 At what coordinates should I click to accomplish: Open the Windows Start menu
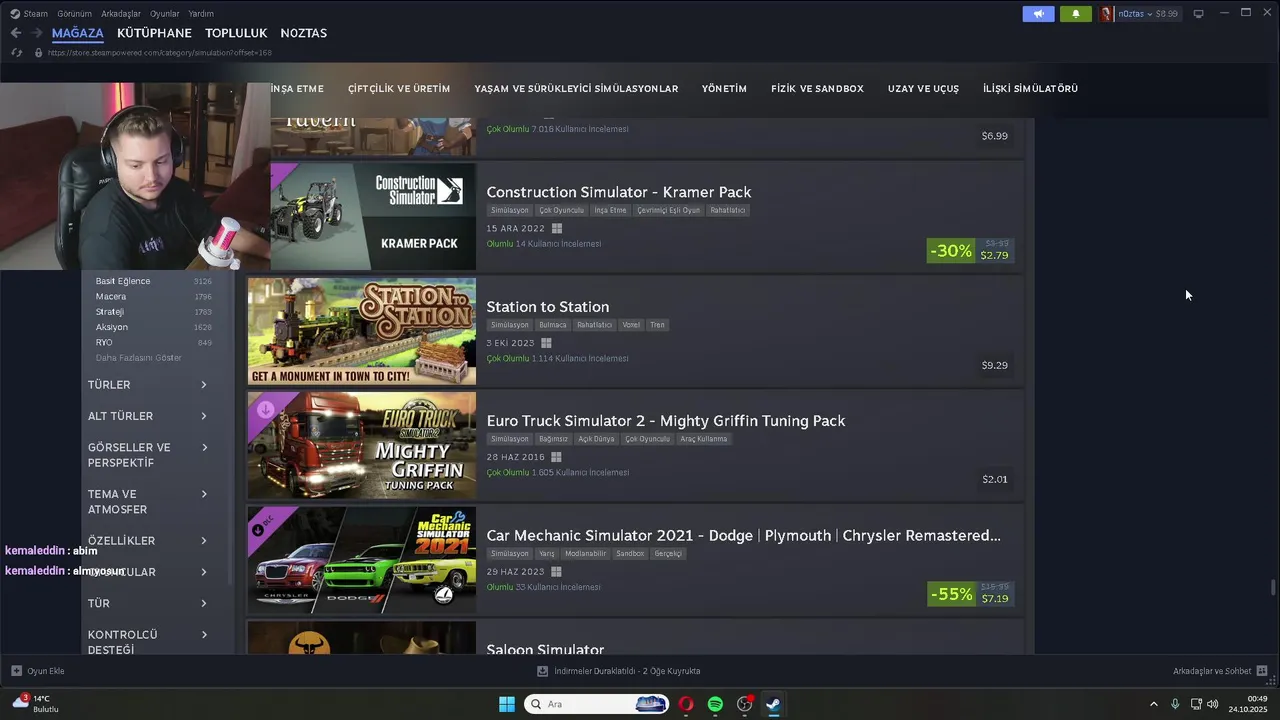click(x=507, y=704)
